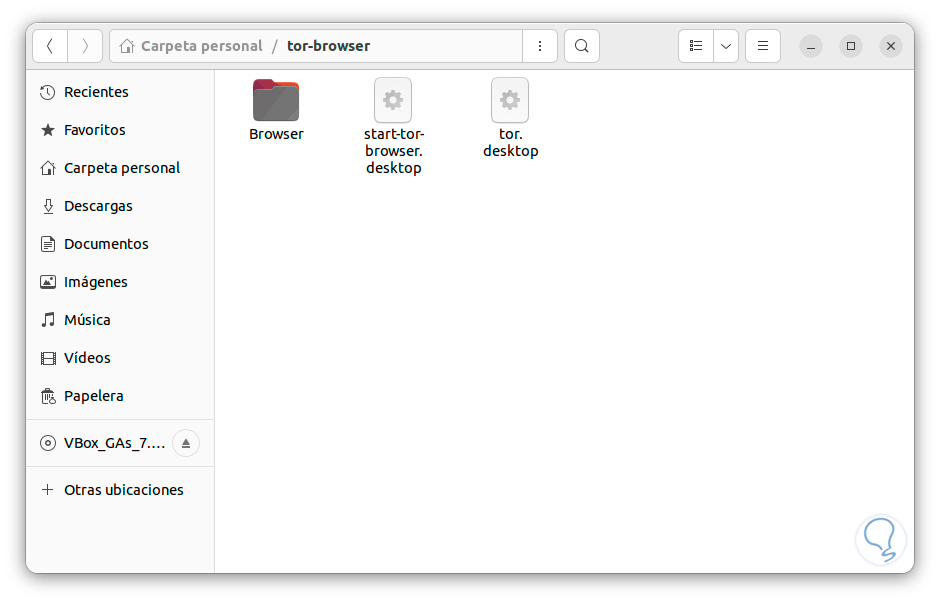This screenshot has height=602, width=940.
Task: Click the home icon in path bar
Action: 126,46
